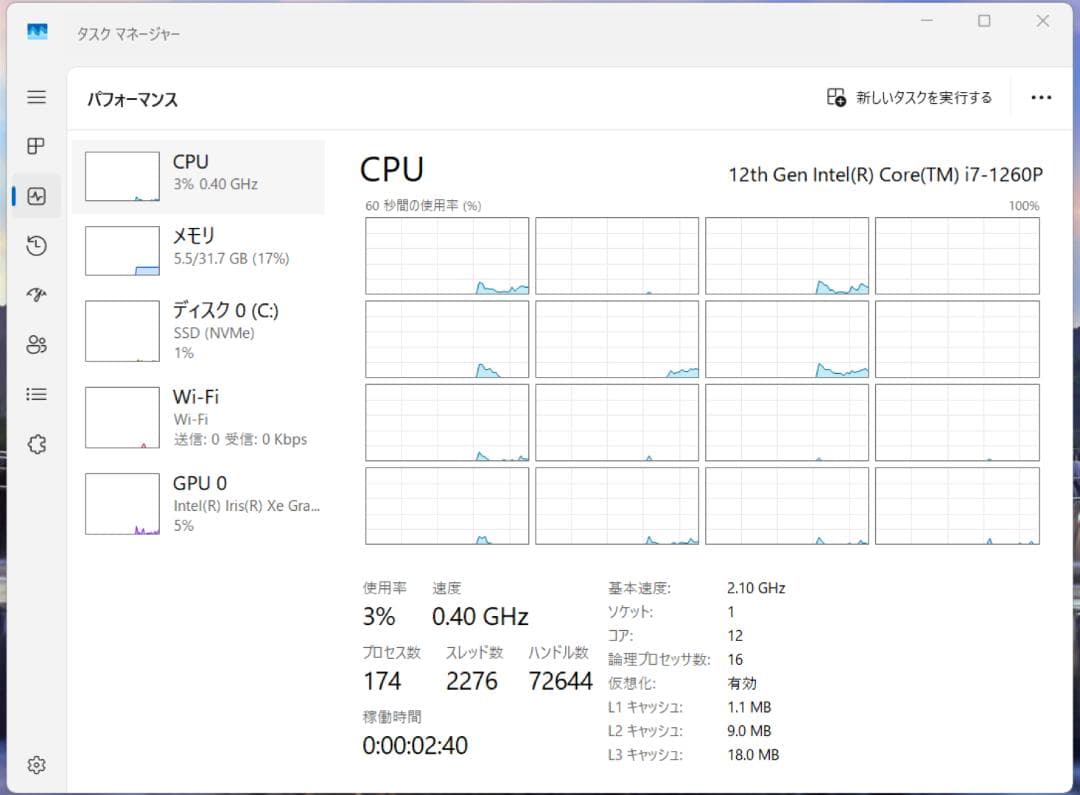
Task: Click the first logical processor graph
Action: tap(447, 255)
